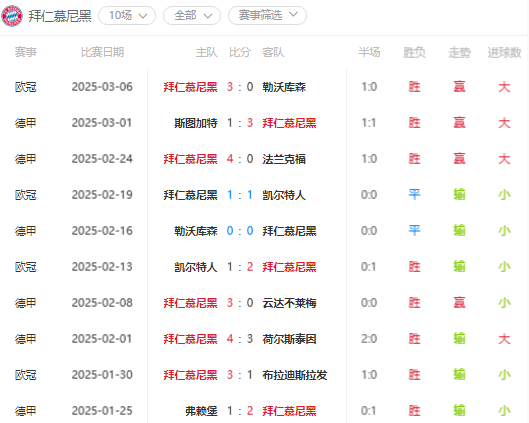The width and height of the screenshot is (529, 423).
Task: Click the 荷尔斯泰因 team name
Action: [289, 339]
